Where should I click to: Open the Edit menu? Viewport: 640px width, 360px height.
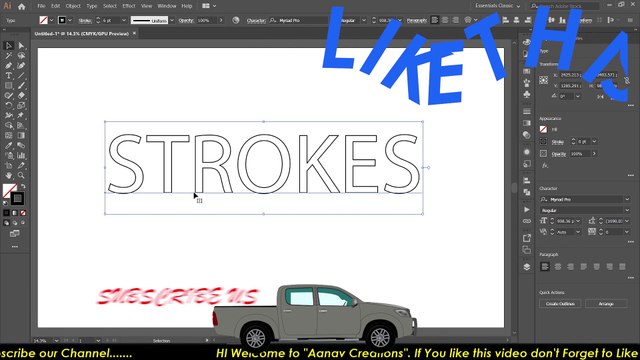click(56, 6)
